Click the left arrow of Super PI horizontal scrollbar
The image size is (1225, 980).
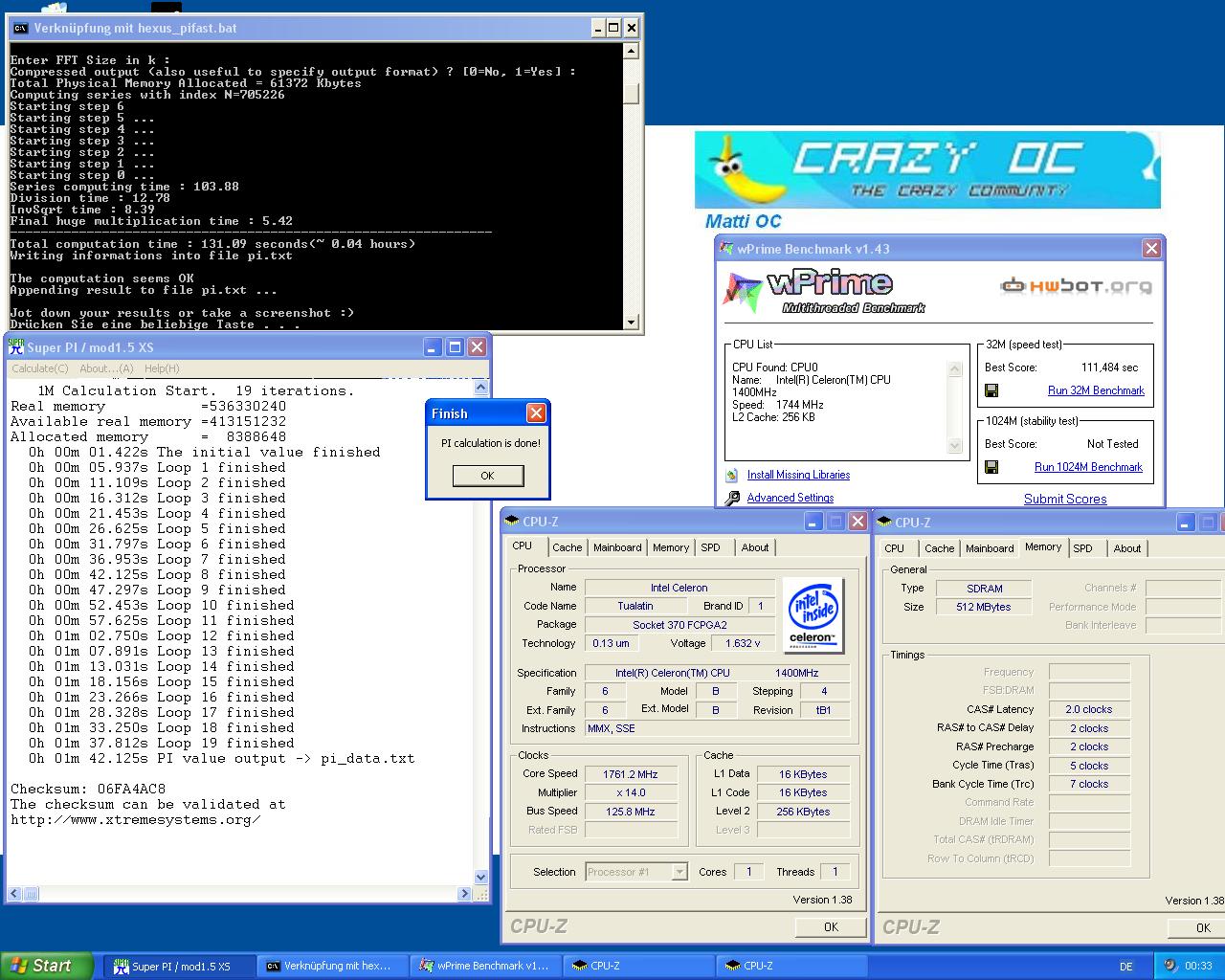pos(14,894)
